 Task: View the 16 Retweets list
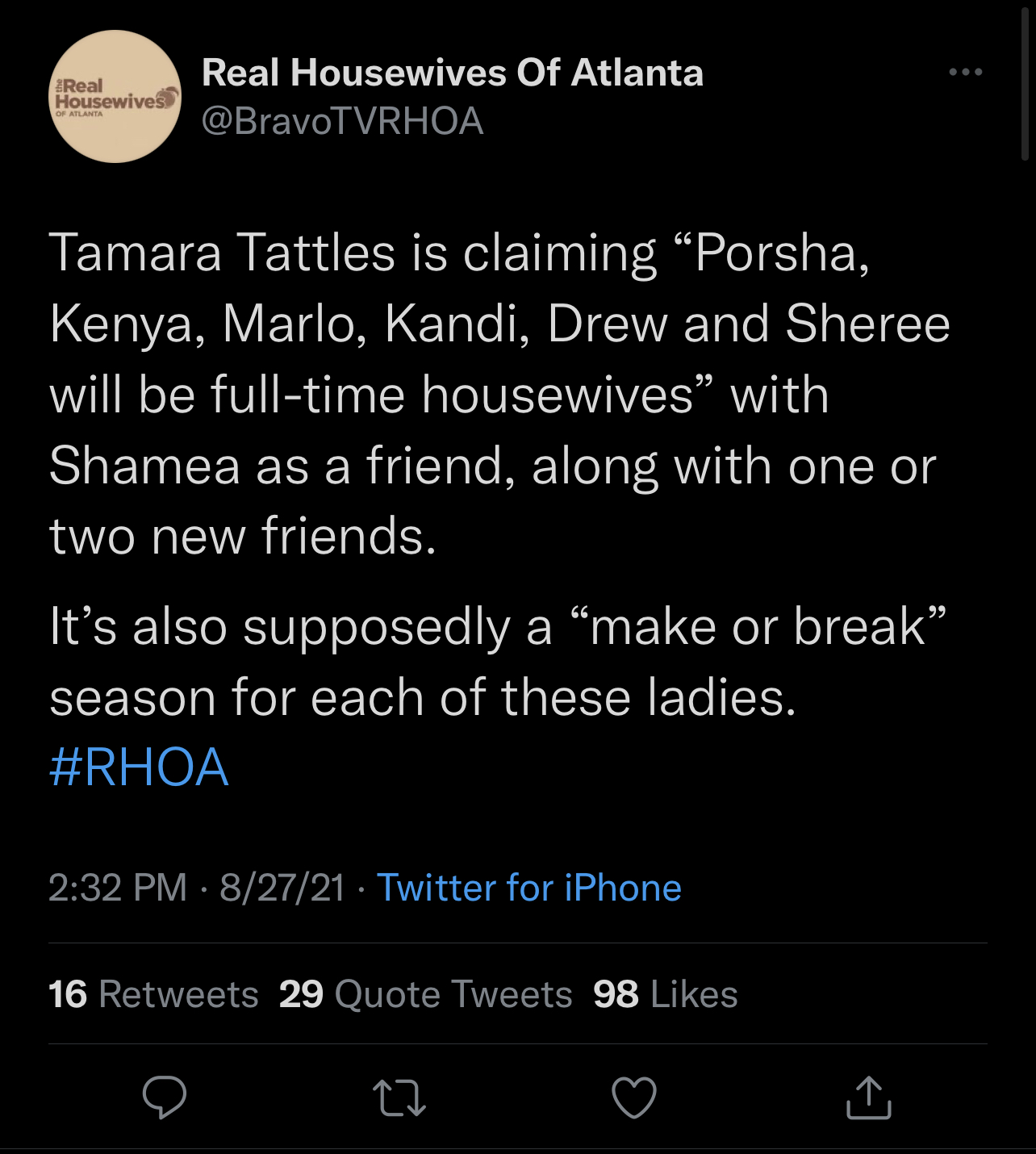(153, 994)
